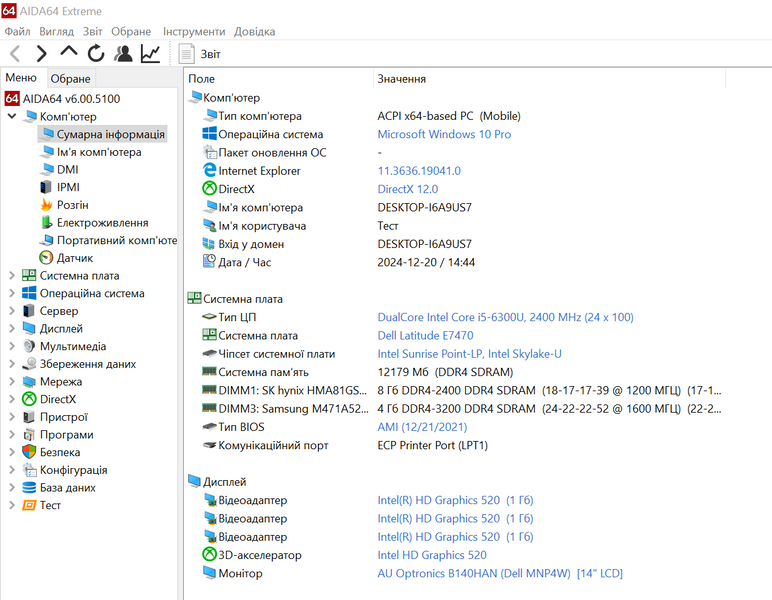This screenshot has height=600, width=772.
Task: Click the Internet Explorer row icon
Action: pos(209,170)
